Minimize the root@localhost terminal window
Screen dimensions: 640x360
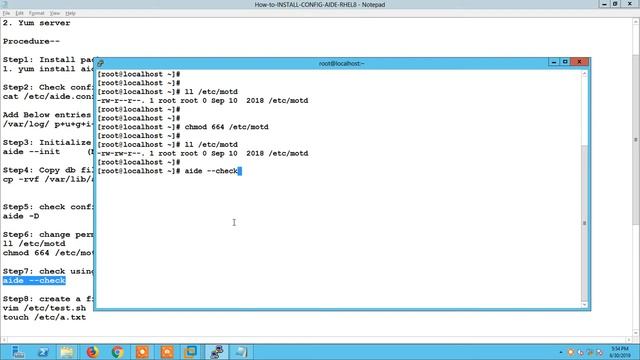(554, 62)
